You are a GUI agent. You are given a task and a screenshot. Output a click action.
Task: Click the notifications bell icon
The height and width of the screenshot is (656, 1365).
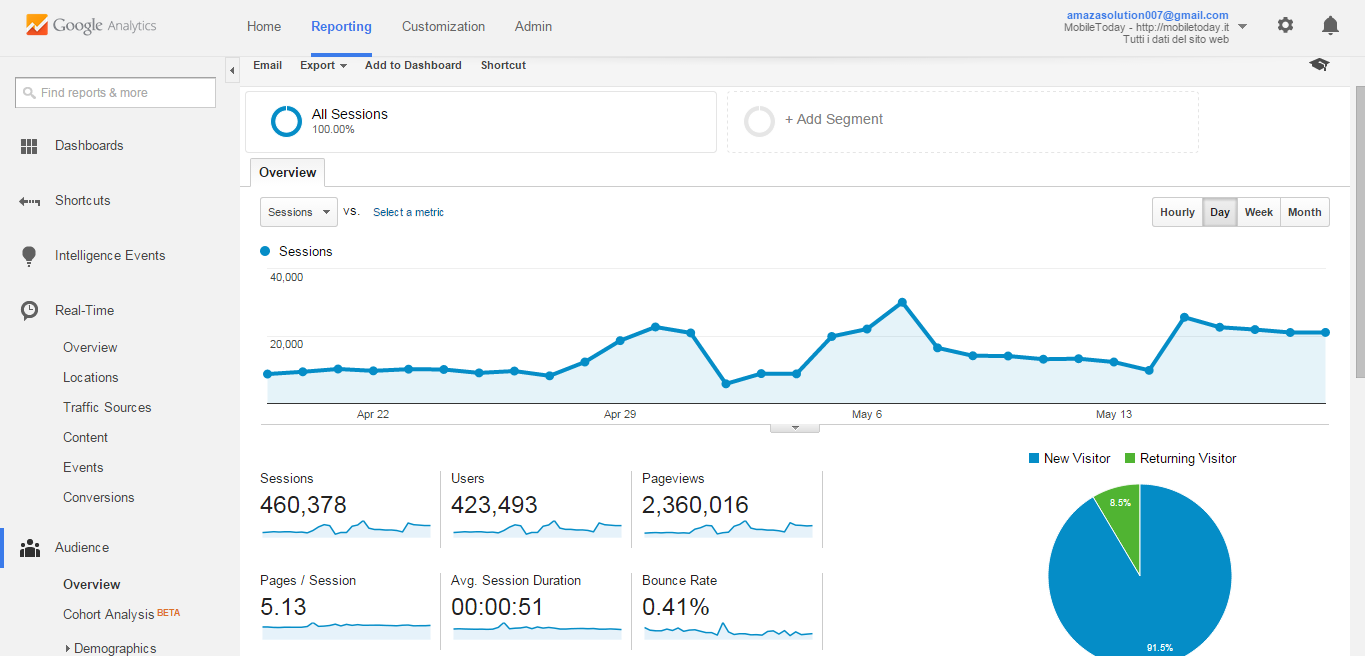(x=1330, y=24)
